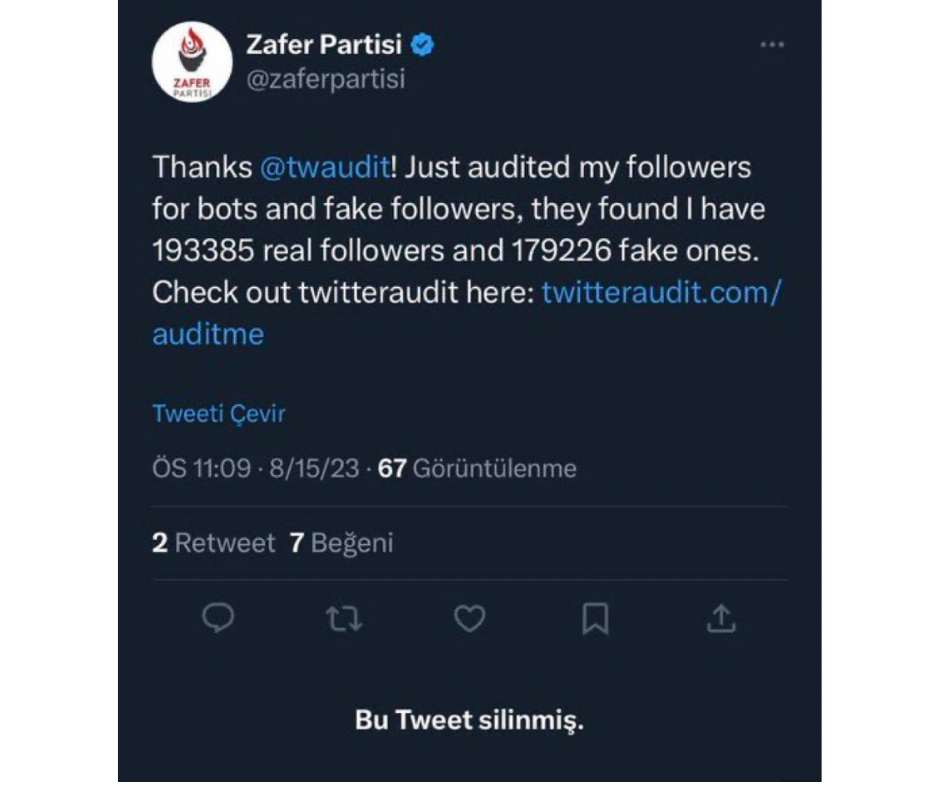The height and width of the screenshot is (788, 940).
Task: Share the tweet via the upload icon
Action: pyautogui.click(x=721, y=620)
